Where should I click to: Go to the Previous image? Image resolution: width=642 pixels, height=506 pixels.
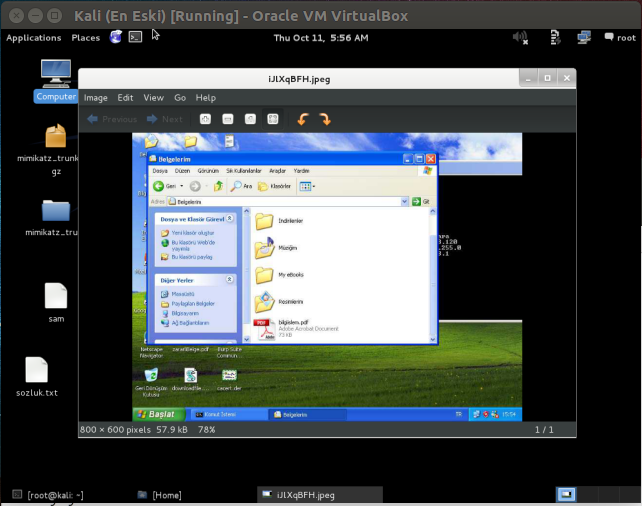point(112,119)
